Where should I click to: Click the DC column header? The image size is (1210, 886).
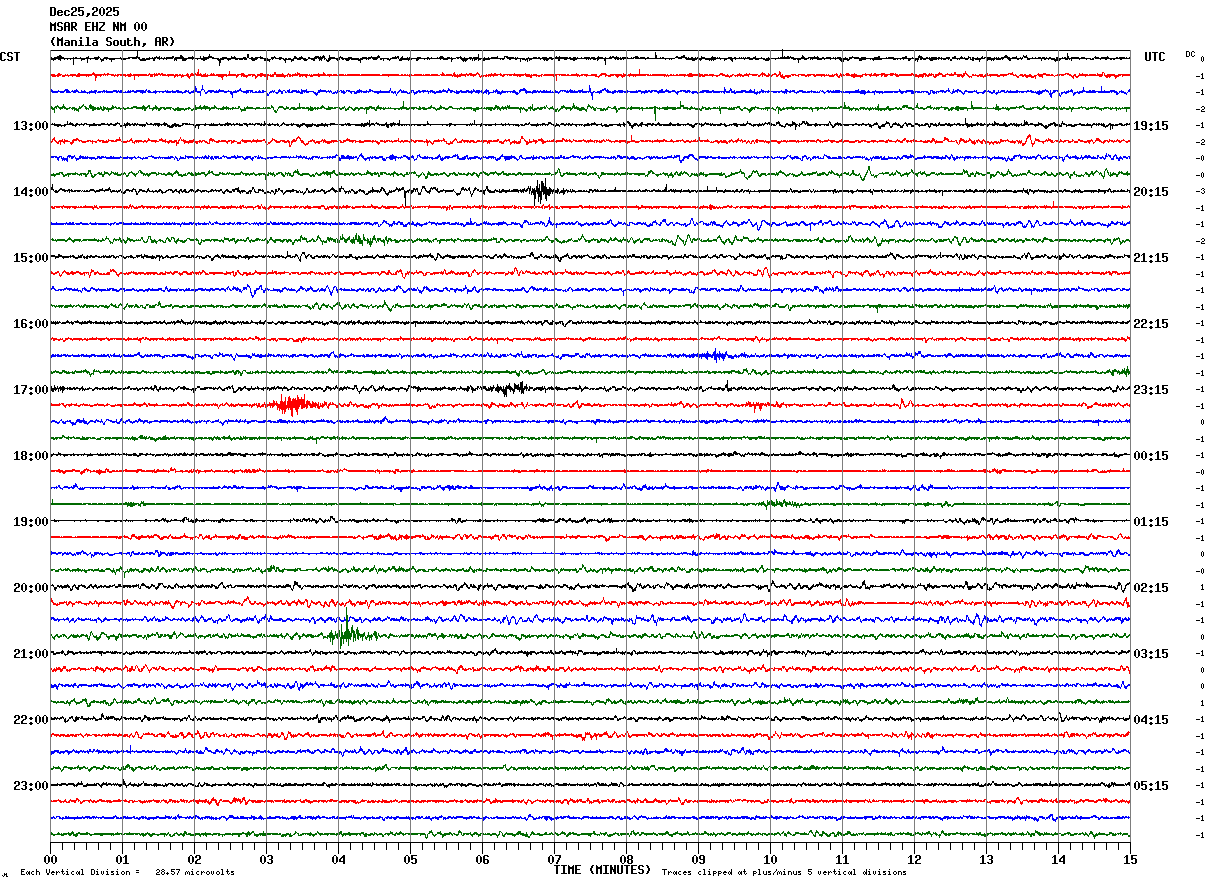coord(1190,54)
